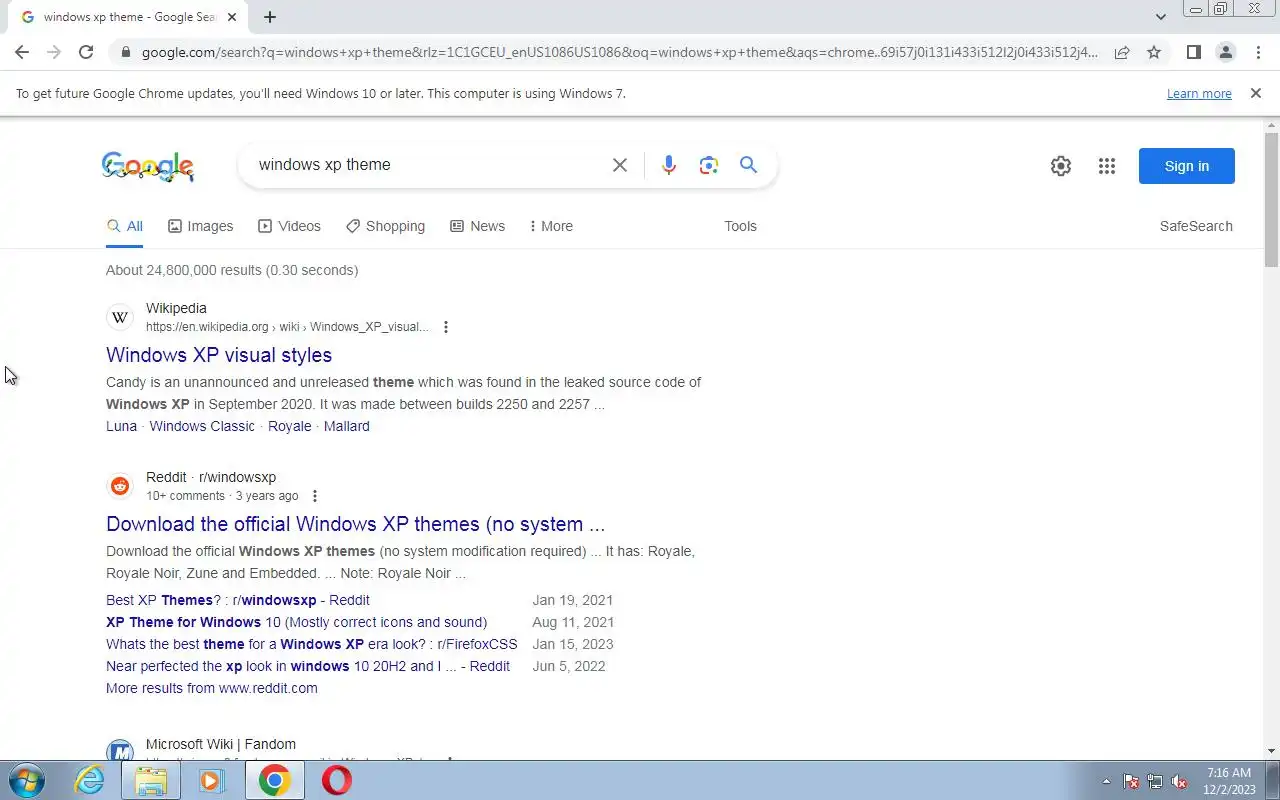Switch to the News tab
The image size is (1280, 800).
tap(477, 226)
